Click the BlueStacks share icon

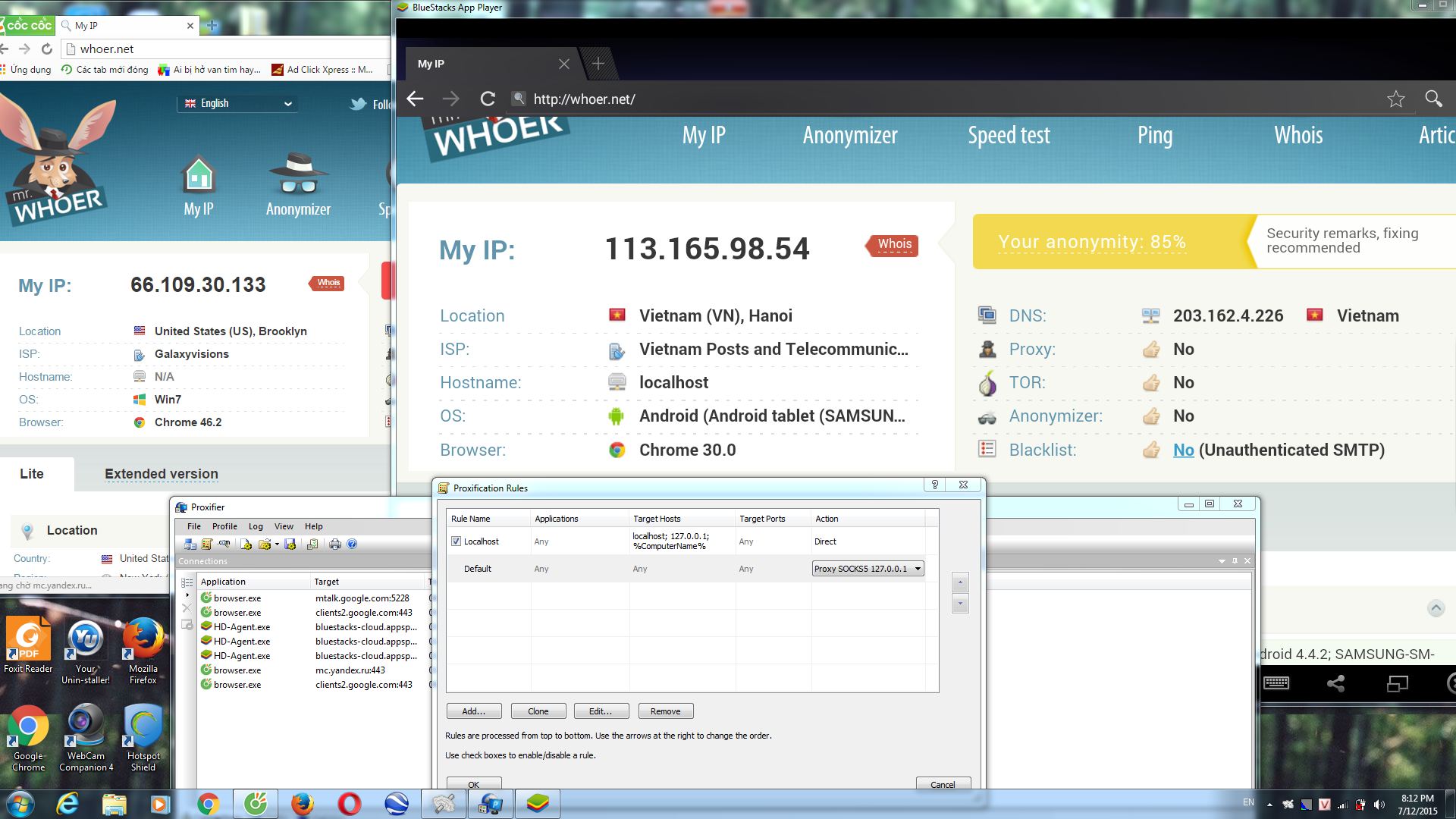click(1335, 683)
